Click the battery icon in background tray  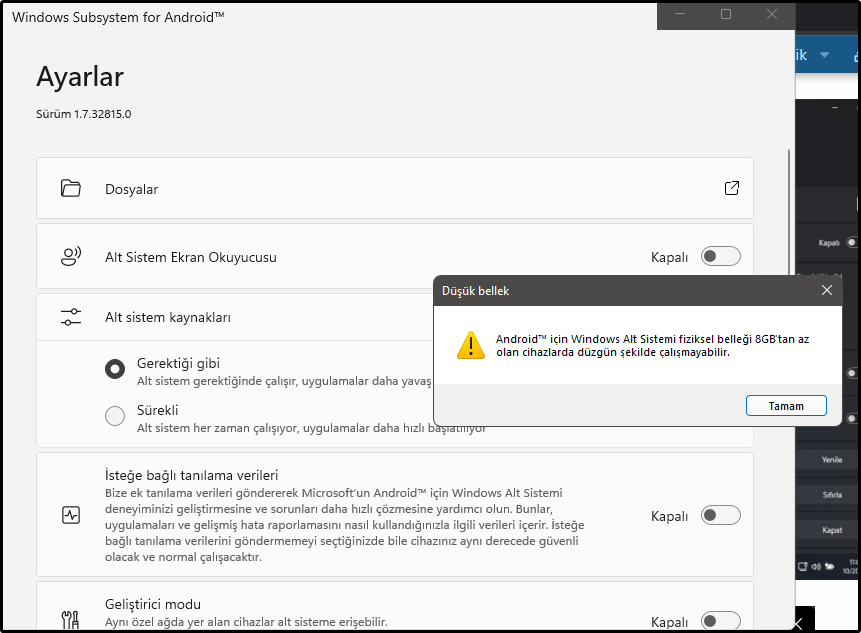tap(829, 566)
